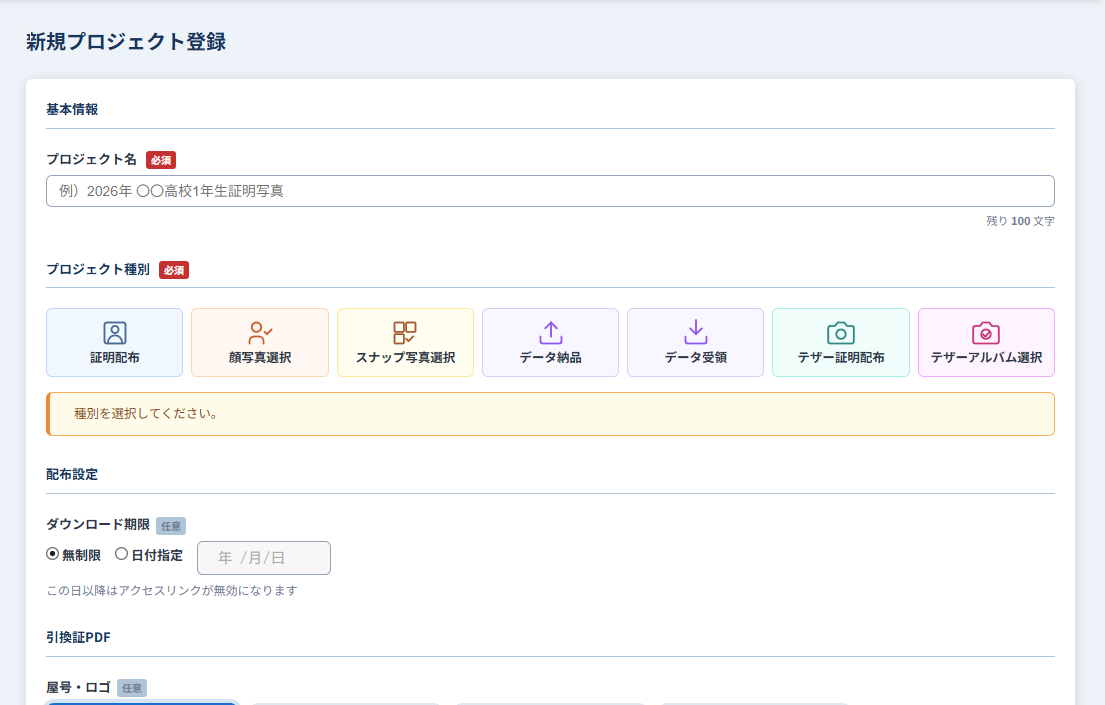Pick the スナップ写真選択 grid icon

point(405,333)
